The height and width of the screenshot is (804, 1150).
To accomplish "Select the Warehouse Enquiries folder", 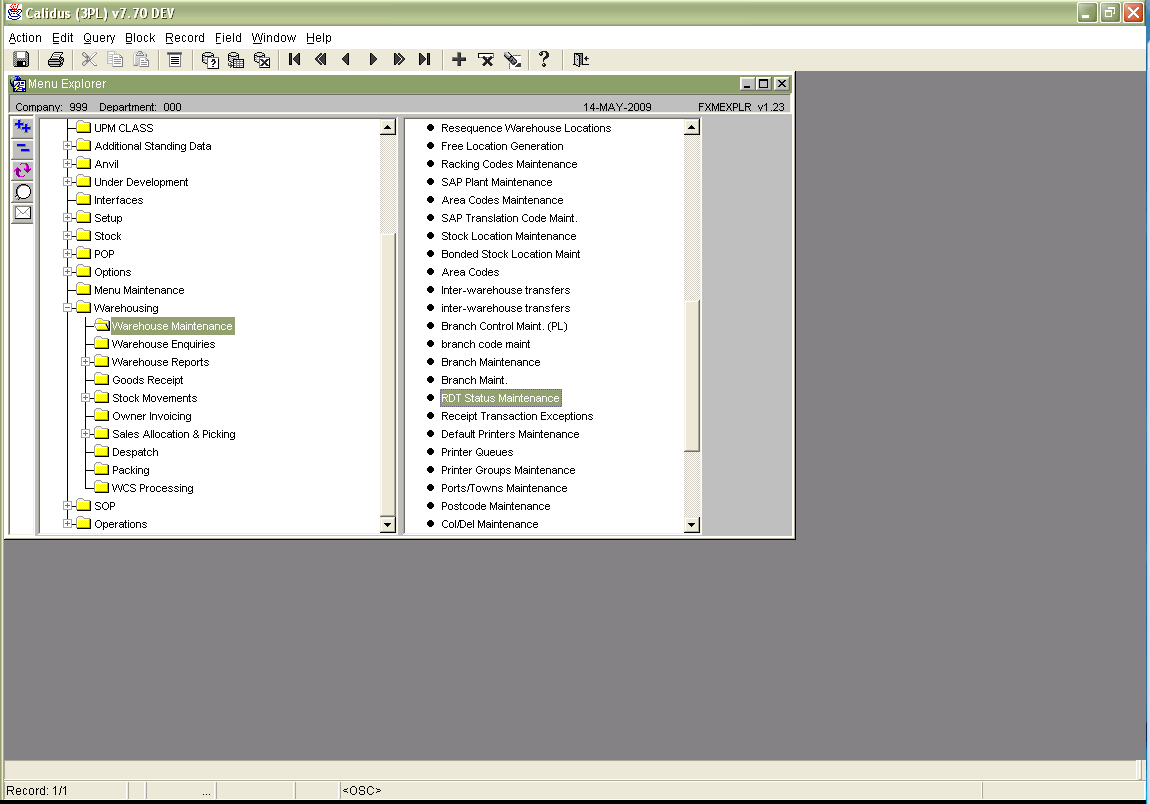I will click(x=164, y=344).
